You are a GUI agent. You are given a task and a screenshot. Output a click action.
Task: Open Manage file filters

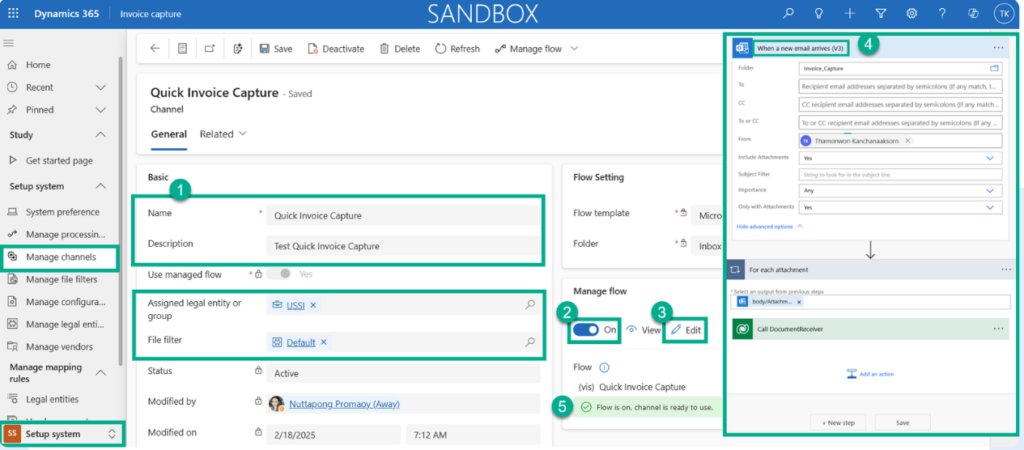[x=61, y=279]
